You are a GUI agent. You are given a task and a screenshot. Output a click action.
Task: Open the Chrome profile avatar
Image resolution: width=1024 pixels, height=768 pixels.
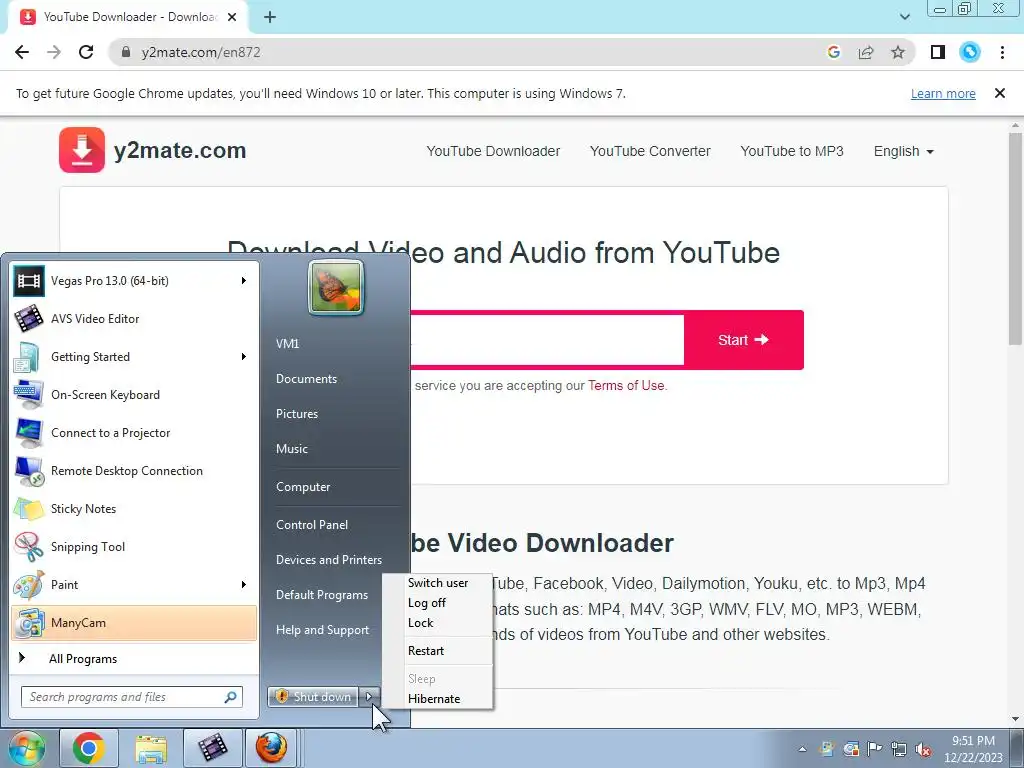(970, 52)
